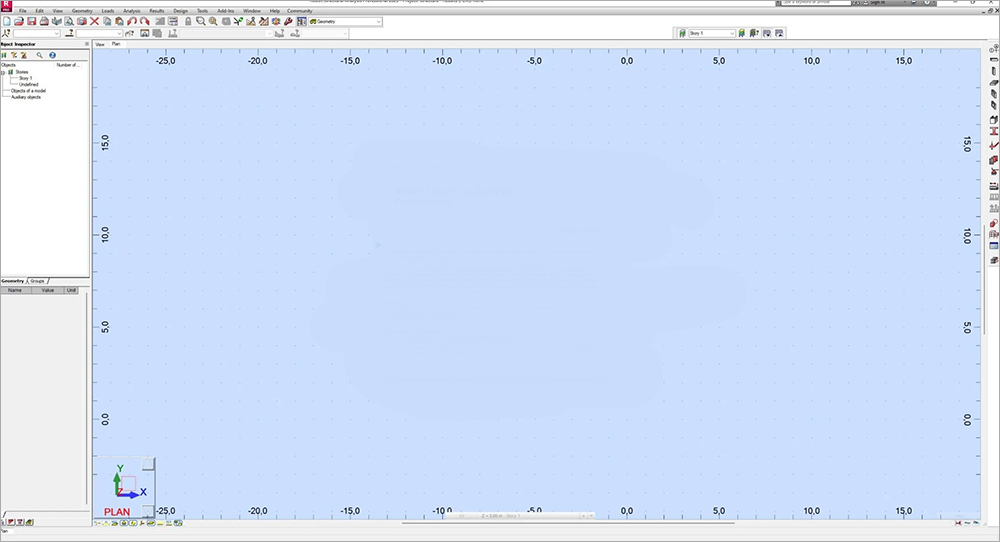Open the Help menu

click(x=275, y=11)
